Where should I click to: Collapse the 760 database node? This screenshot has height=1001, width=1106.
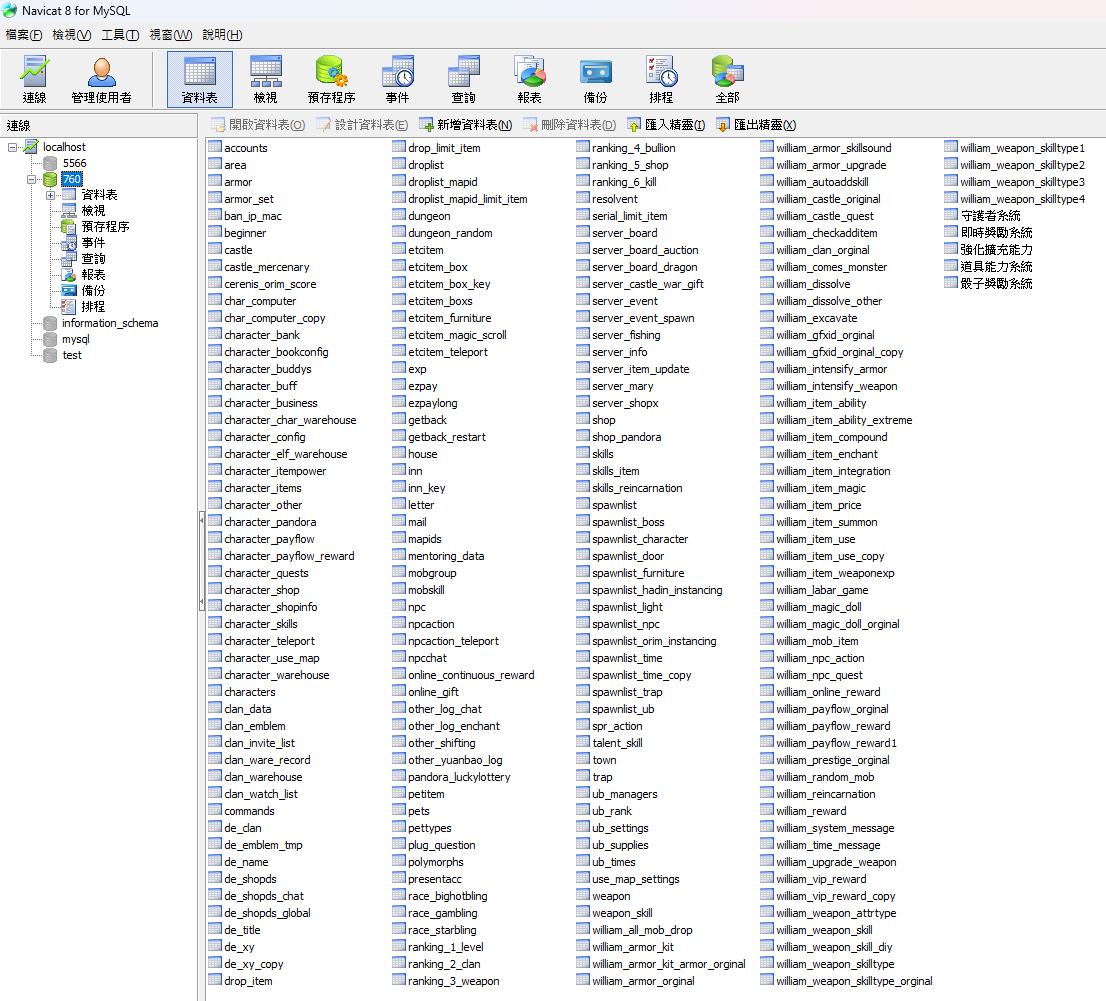tap(31, 179)
